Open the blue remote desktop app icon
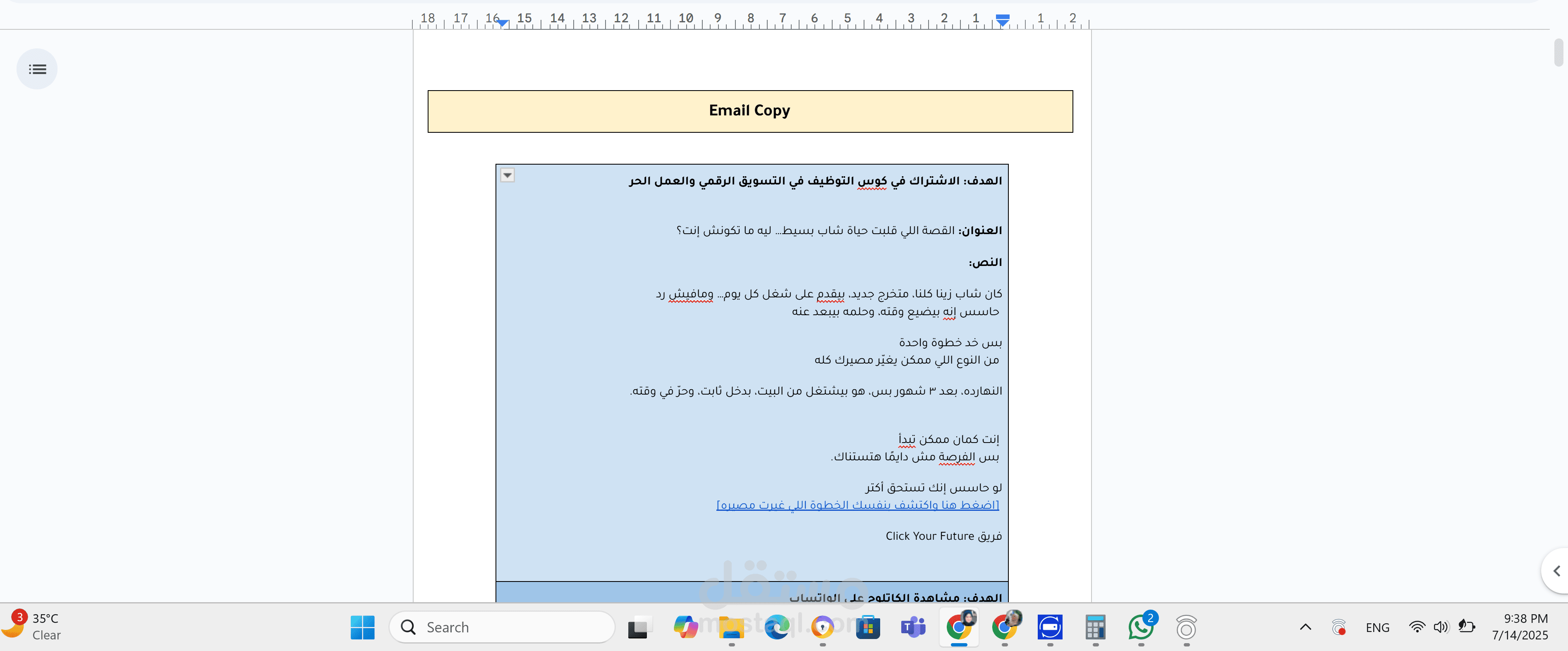The width and height of the screenshot is (1568, 651). point(1050,627)
